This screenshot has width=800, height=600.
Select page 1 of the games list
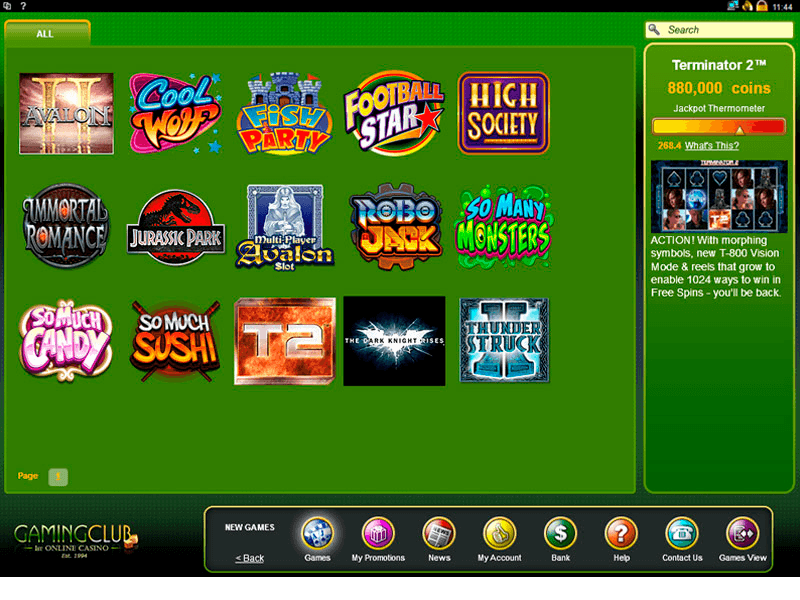[58, 477]
